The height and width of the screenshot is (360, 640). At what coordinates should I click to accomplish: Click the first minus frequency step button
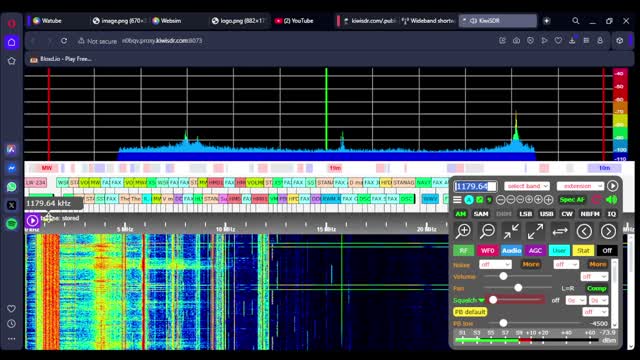(500, 200)
